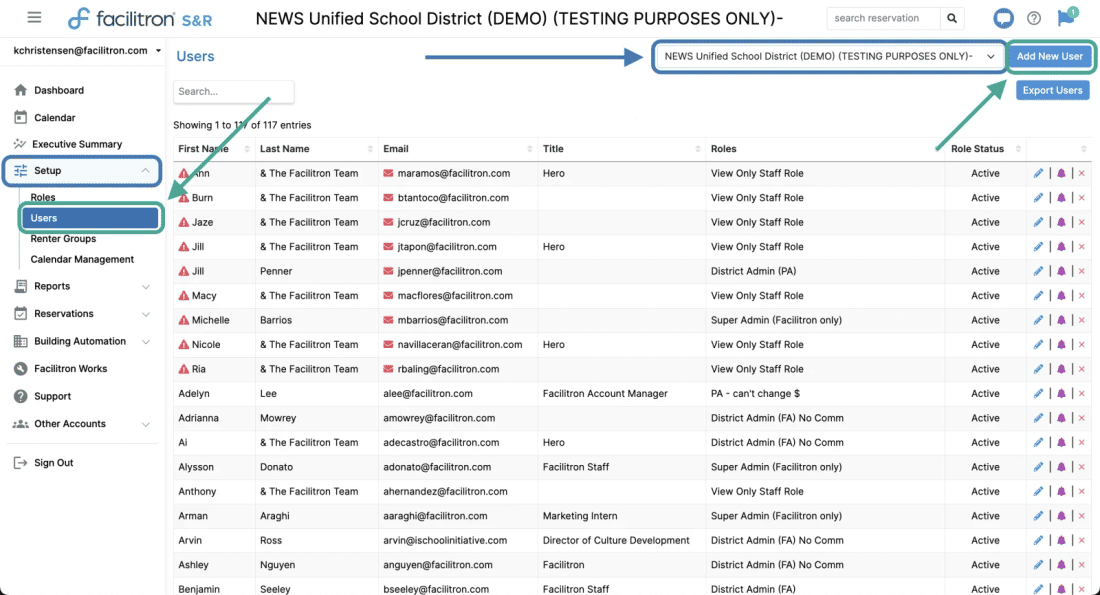Click the Export Users button
1100x595 pixels.
[x=1052, y=90]
